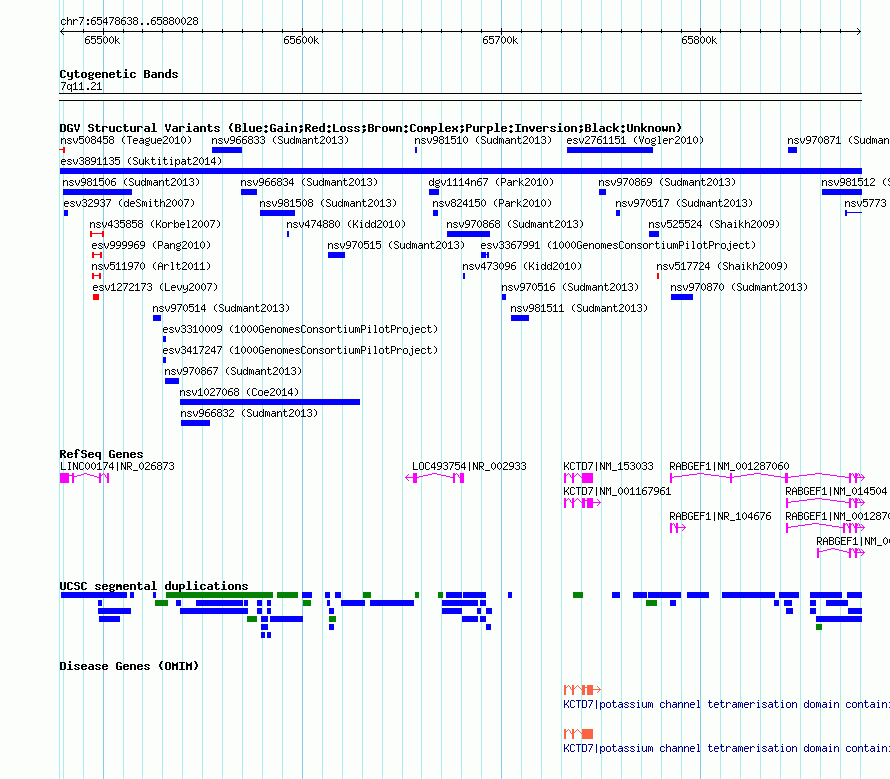The height and width of the screenshot is (779, 890).
Task: Click the nsv966832 blue bar
Action: [x=195, y=423]
